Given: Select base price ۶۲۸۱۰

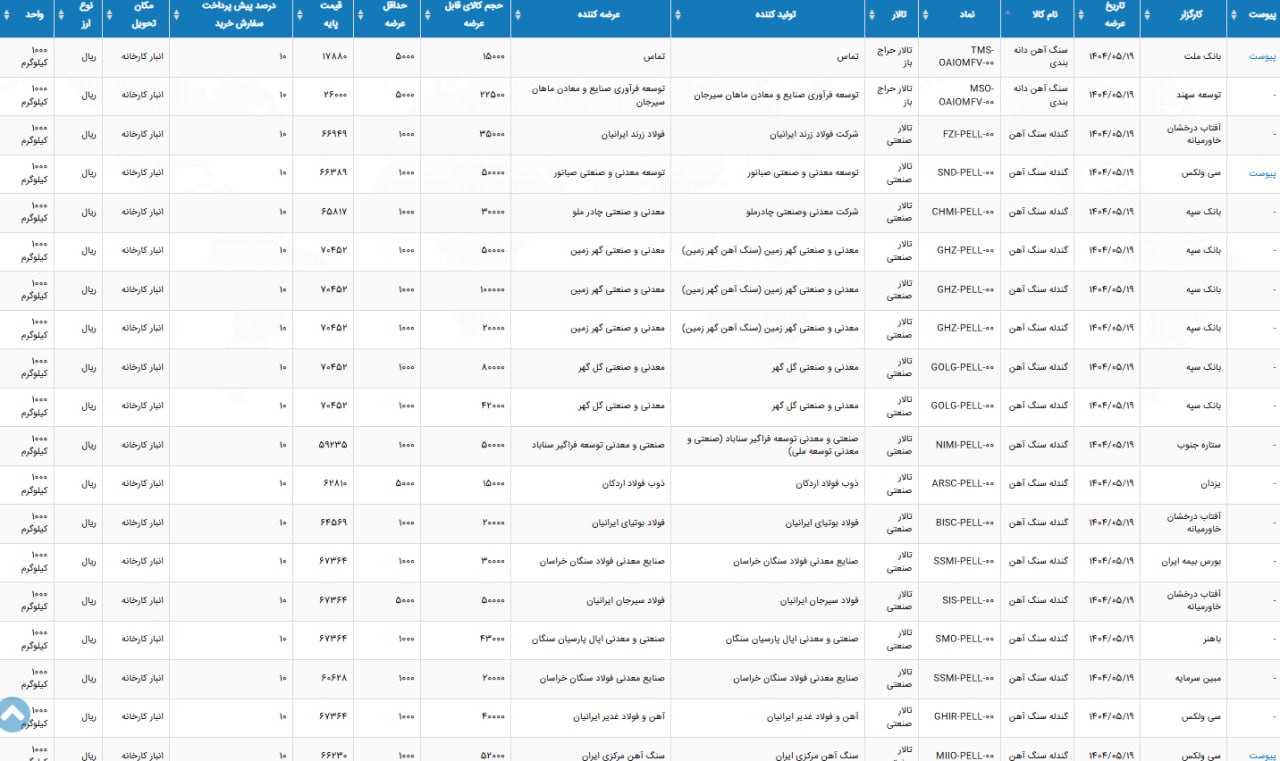Looking at the screenshot, I should (335, 483).
